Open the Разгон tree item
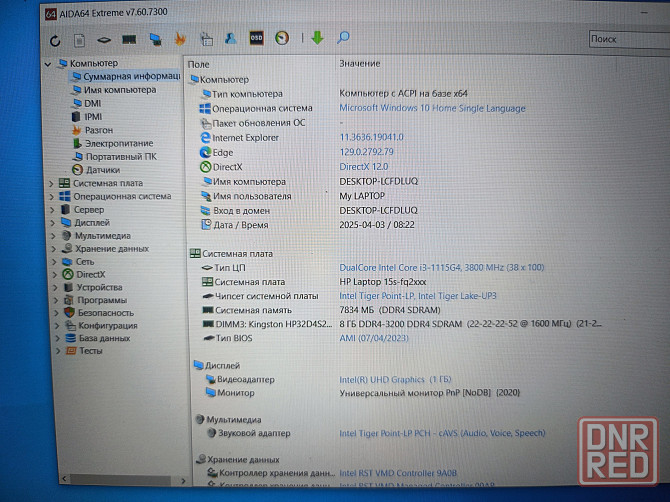The width and height of the screenshot is (670, 502). [99, 130]
